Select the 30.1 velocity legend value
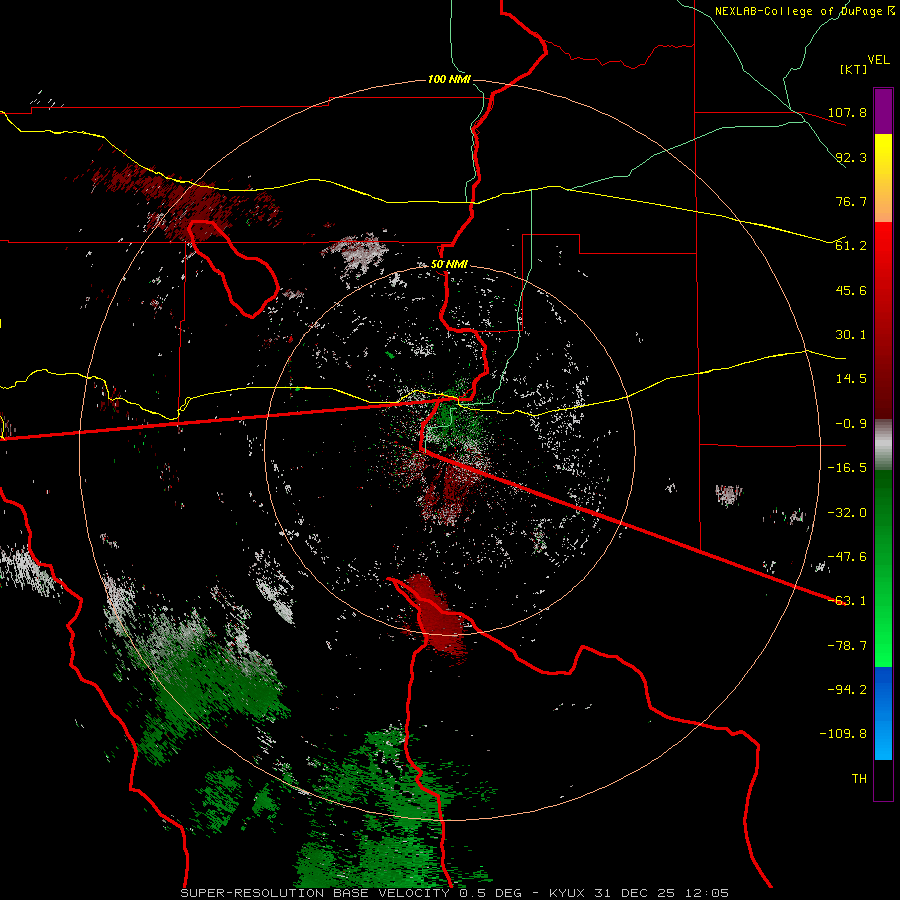The image size is (900, 900). point(851,335)
